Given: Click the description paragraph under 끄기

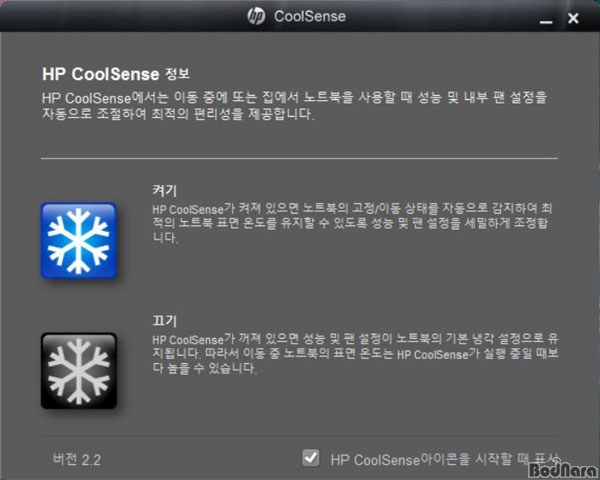Looking at the screenshot, I should [355, 354].
